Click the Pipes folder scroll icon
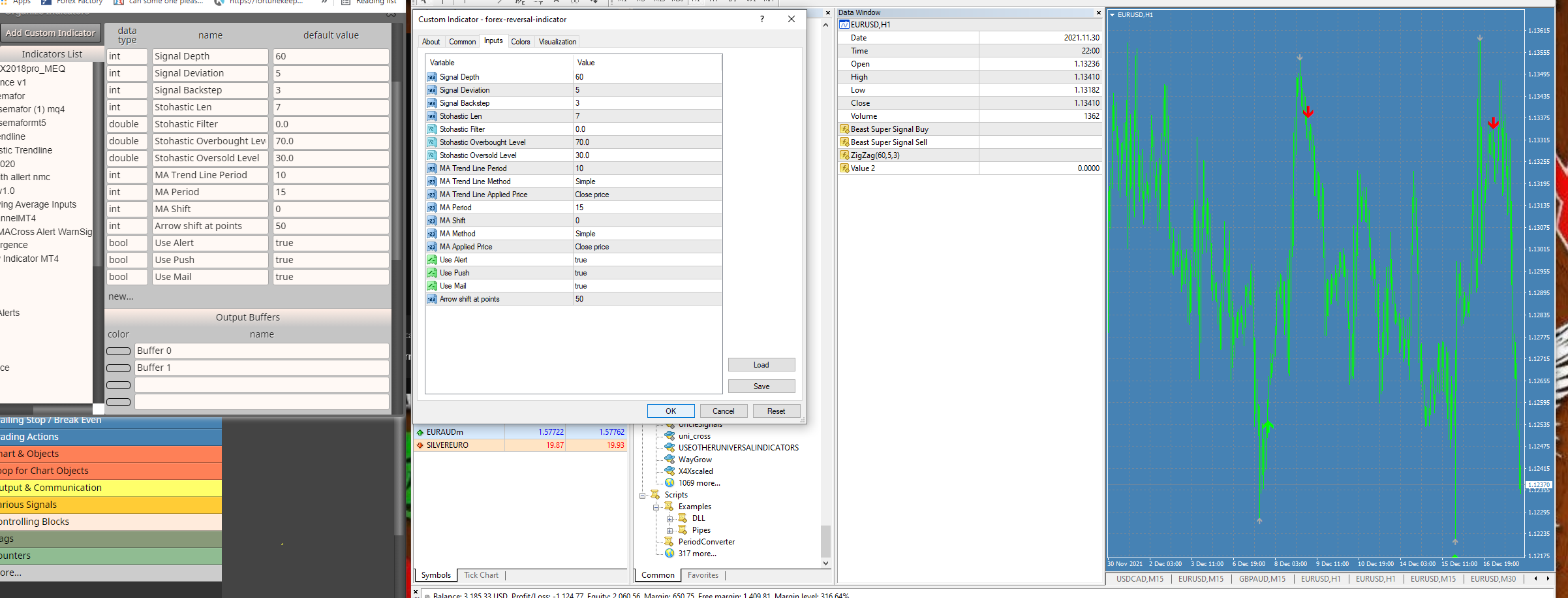Viewport: 1568px width, 598px height. click(x=683, y=529)
